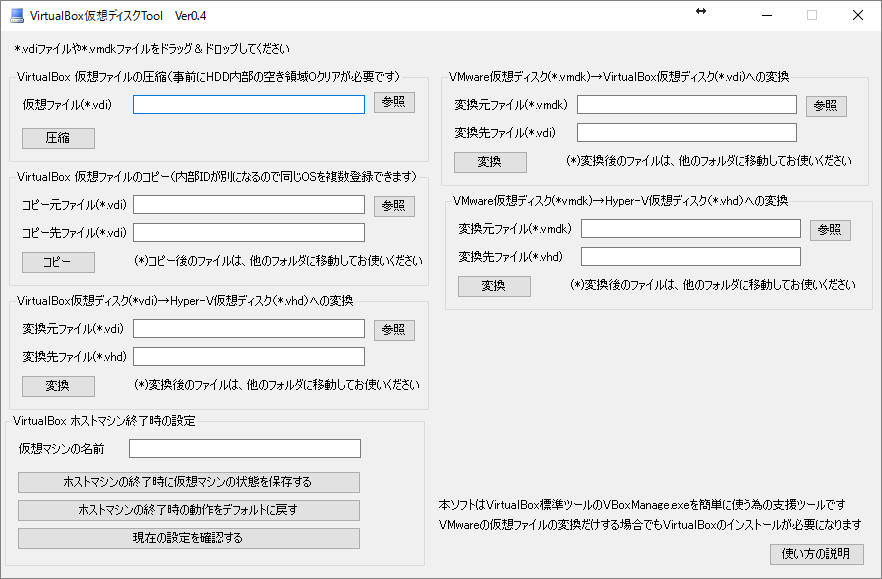Click the (*)コピー後のファイルは note text
882x579 pixels.
click(278, 261)
